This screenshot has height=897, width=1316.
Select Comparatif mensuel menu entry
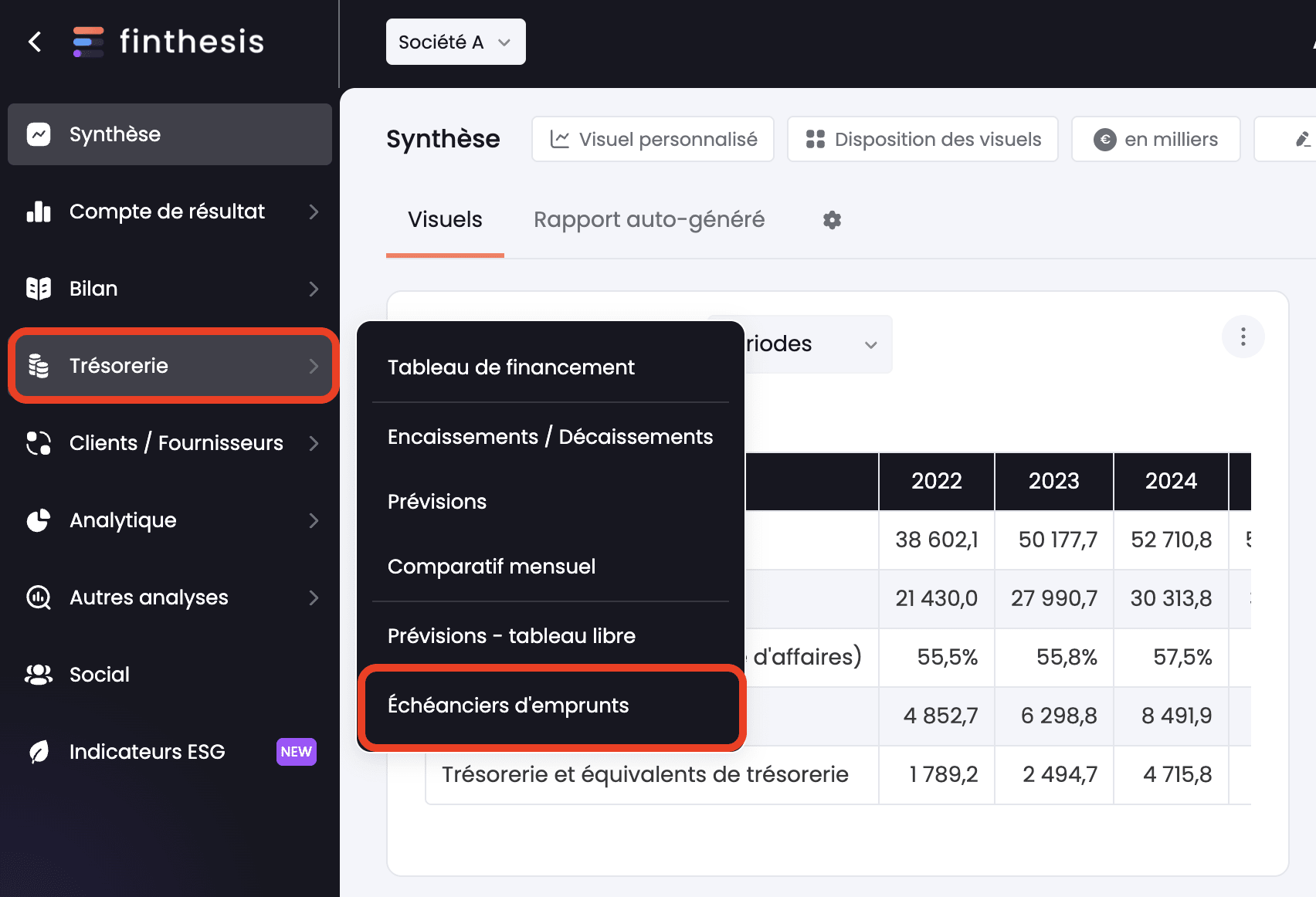point(550,567)
